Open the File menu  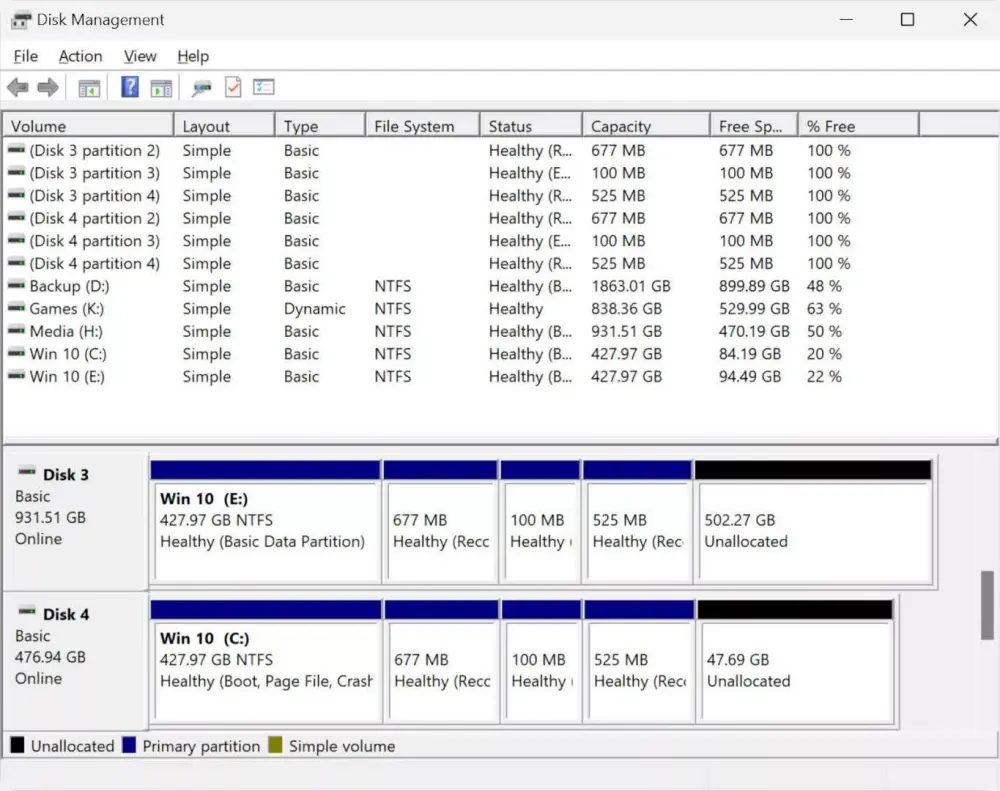click(x=26, y=56)
